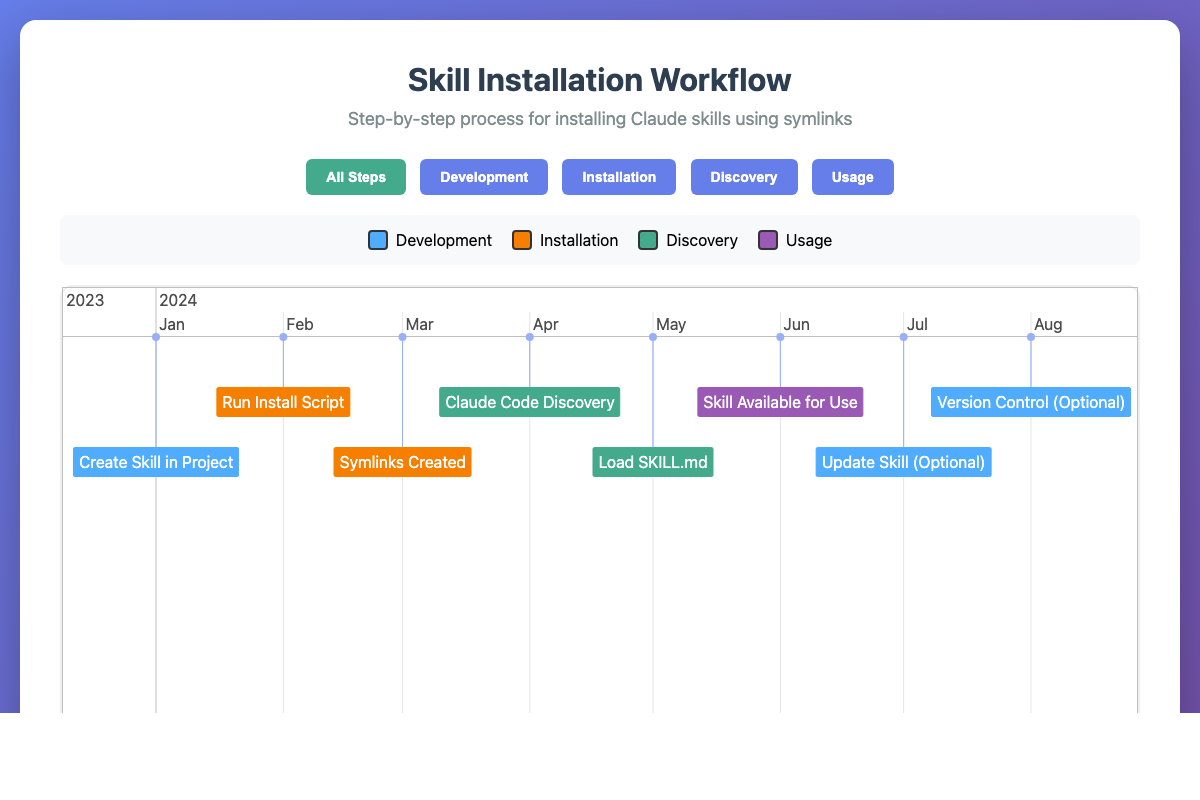Image resolution: width=1200 pixels, height=800 pixels.
Task: Select the All Steps filter button
Action: pyautogui.click(x=355, y=177)
